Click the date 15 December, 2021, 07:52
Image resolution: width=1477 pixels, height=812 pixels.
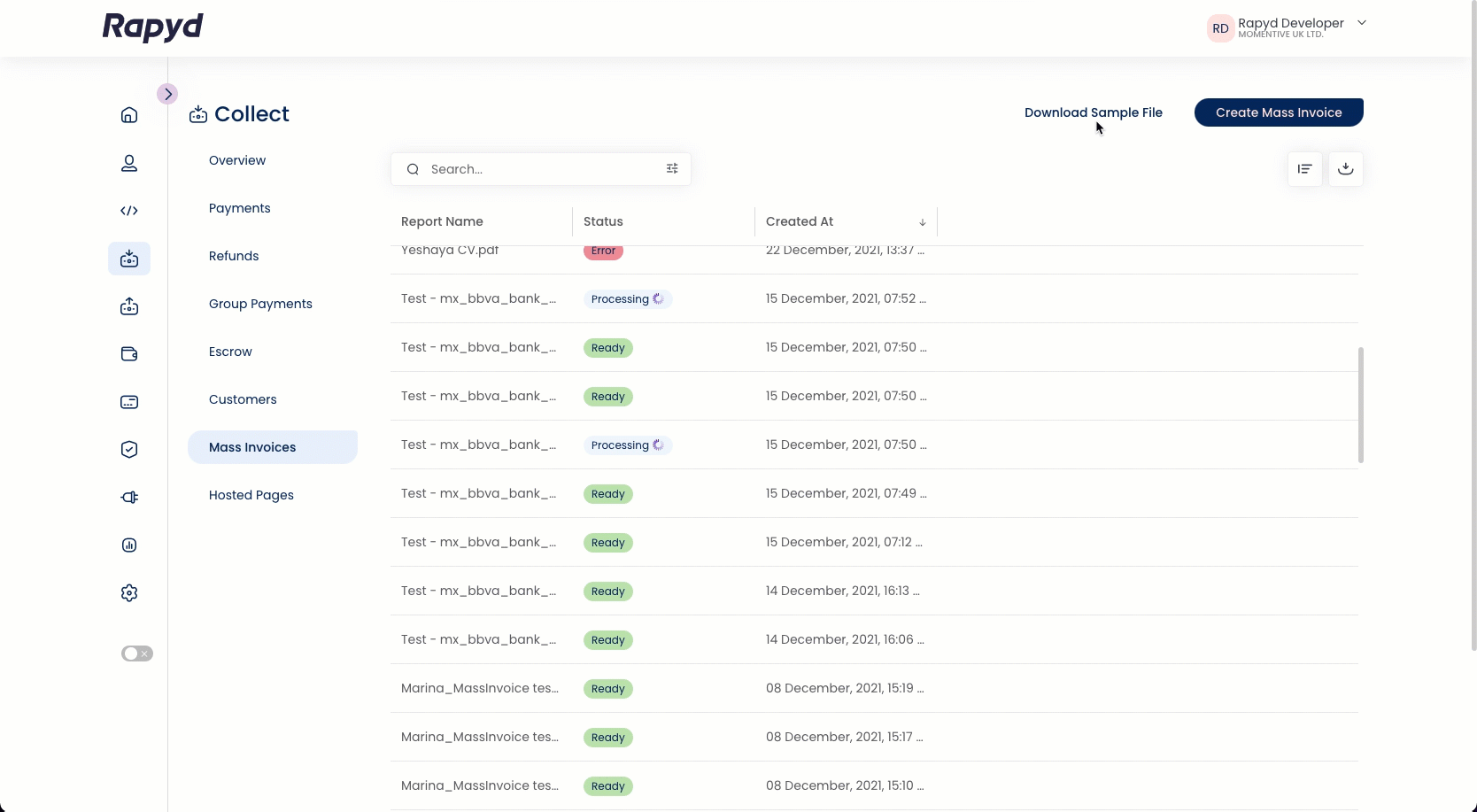(846, 298)
